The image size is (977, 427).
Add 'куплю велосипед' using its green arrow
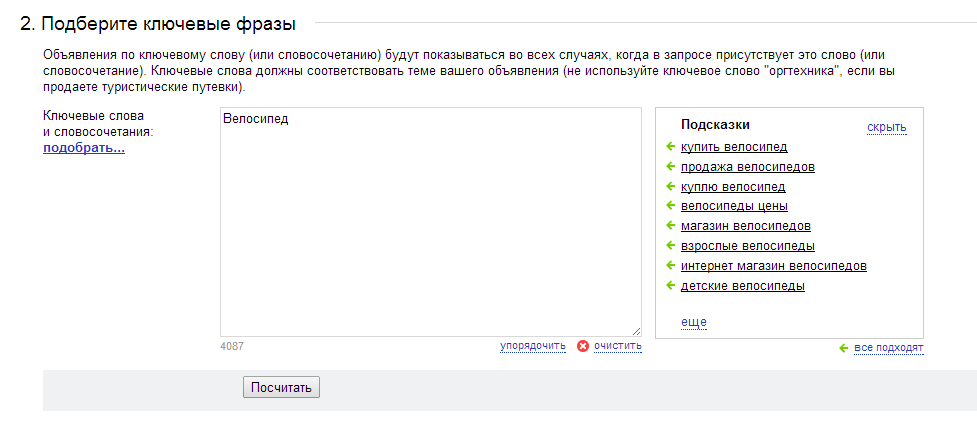point(670,186)
